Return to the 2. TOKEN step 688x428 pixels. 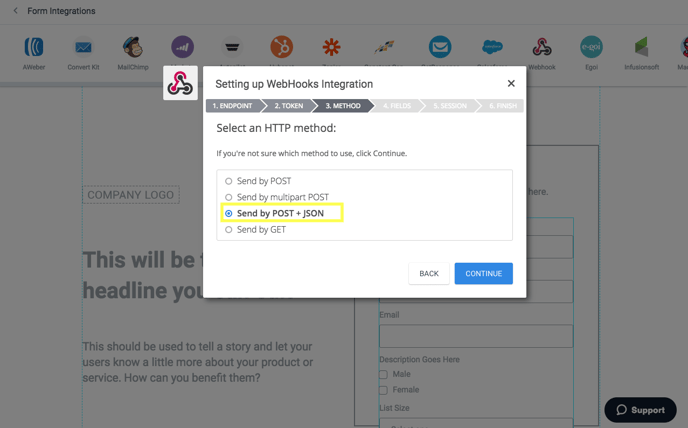click(x=289, y=106)
